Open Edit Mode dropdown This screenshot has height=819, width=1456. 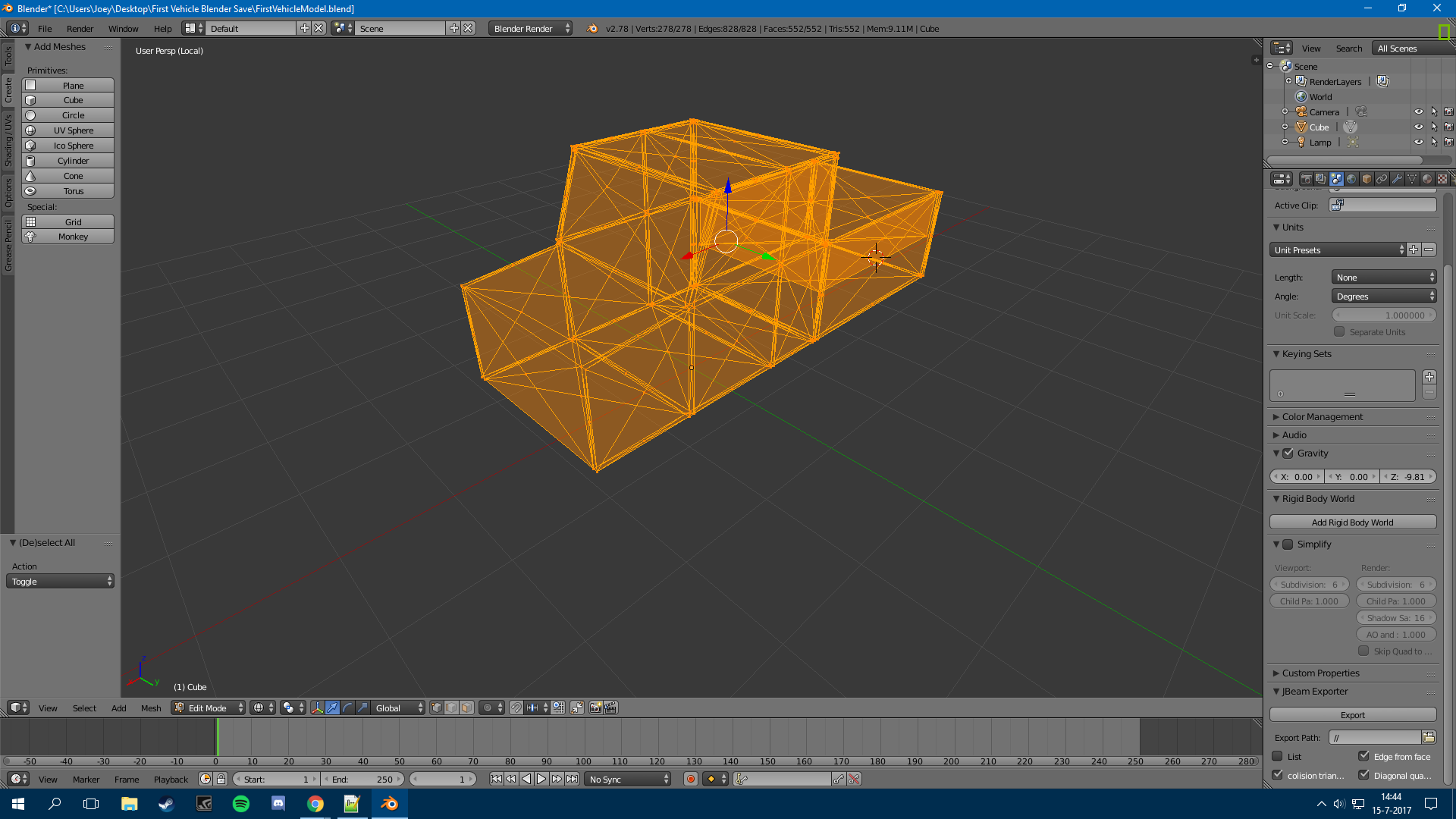(209, 708)
